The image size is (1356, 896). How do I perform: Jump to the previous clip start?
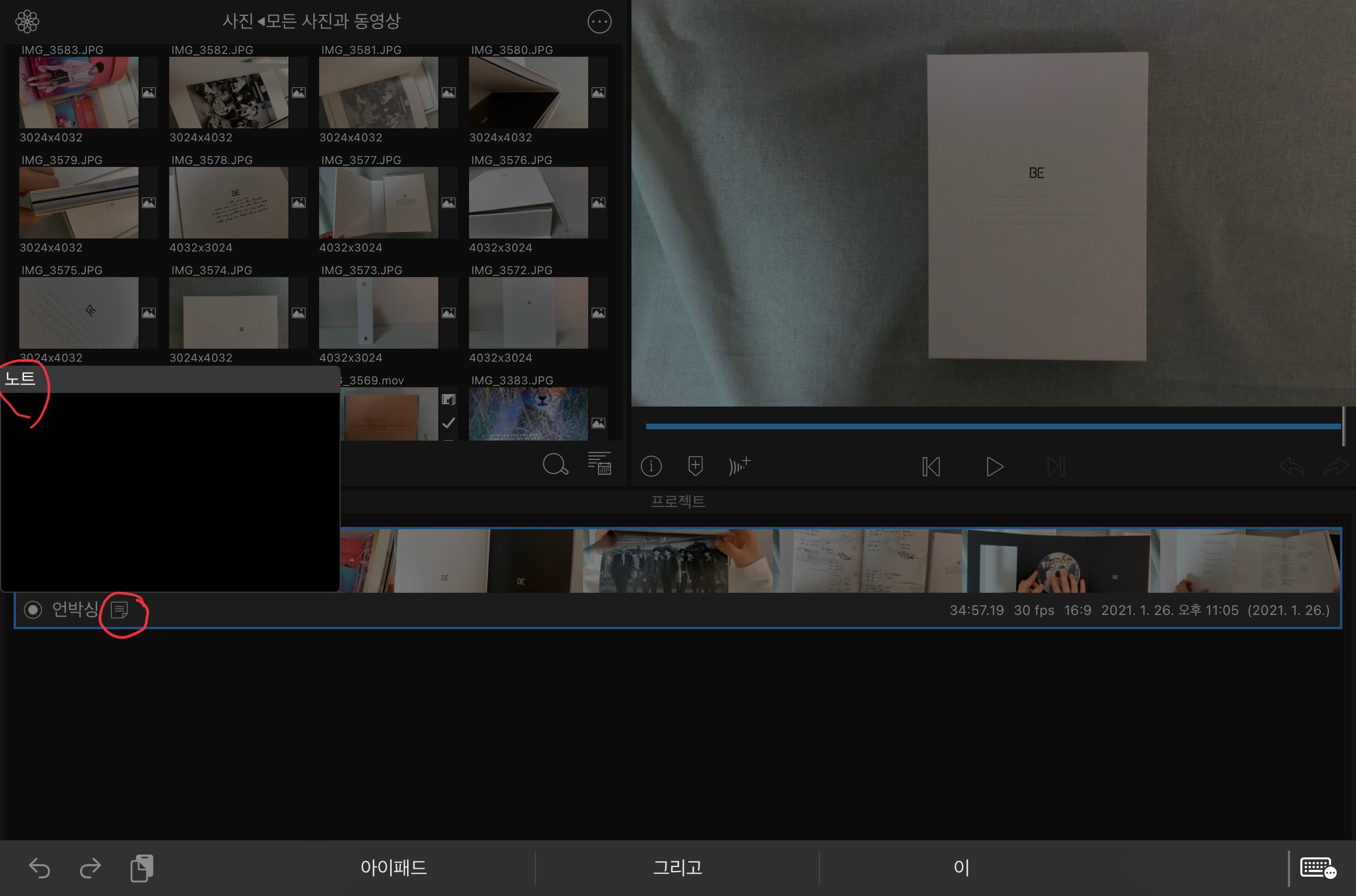click(931, 467)
